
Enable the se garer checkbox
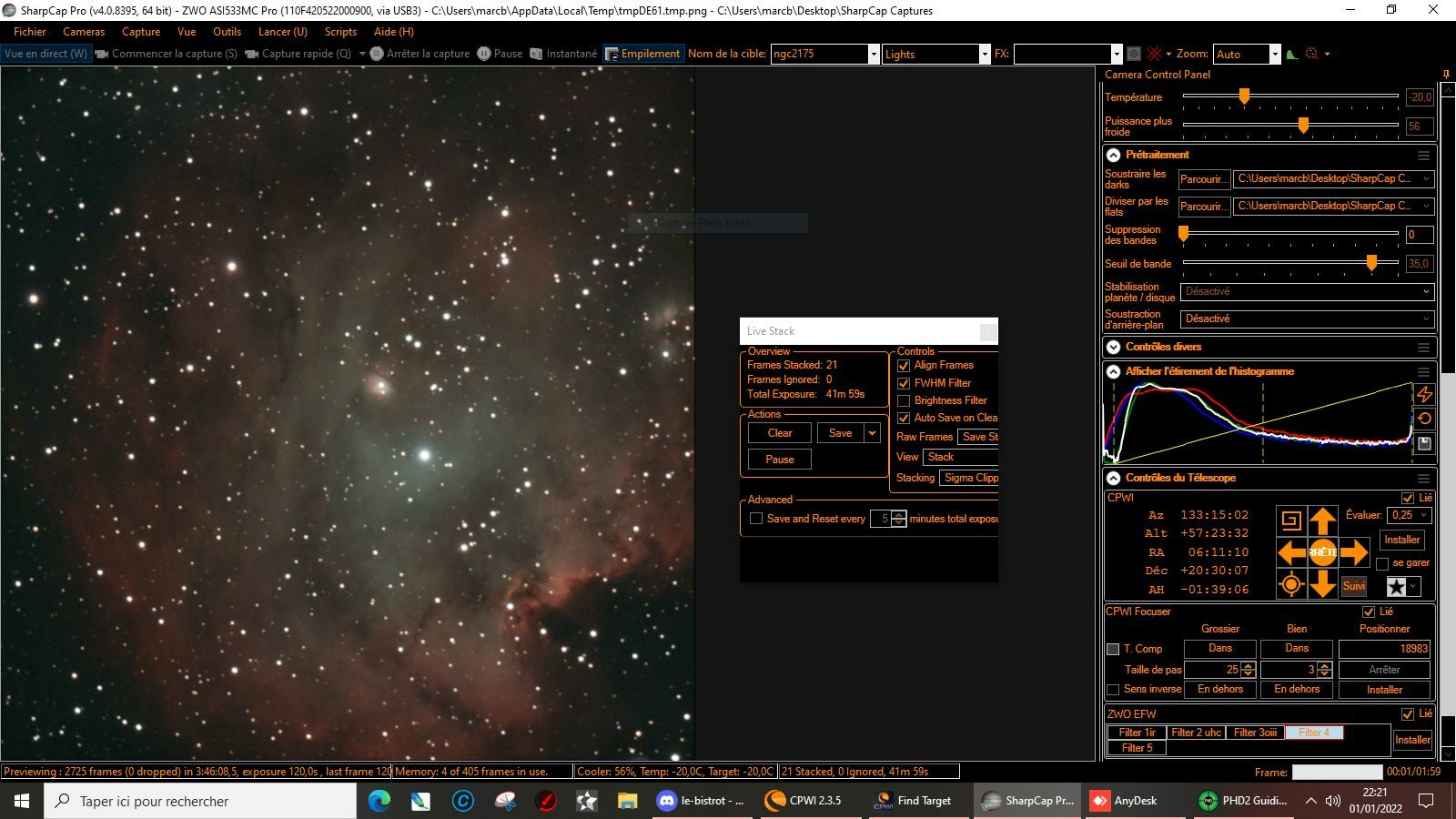click(x=1382, y=564)
